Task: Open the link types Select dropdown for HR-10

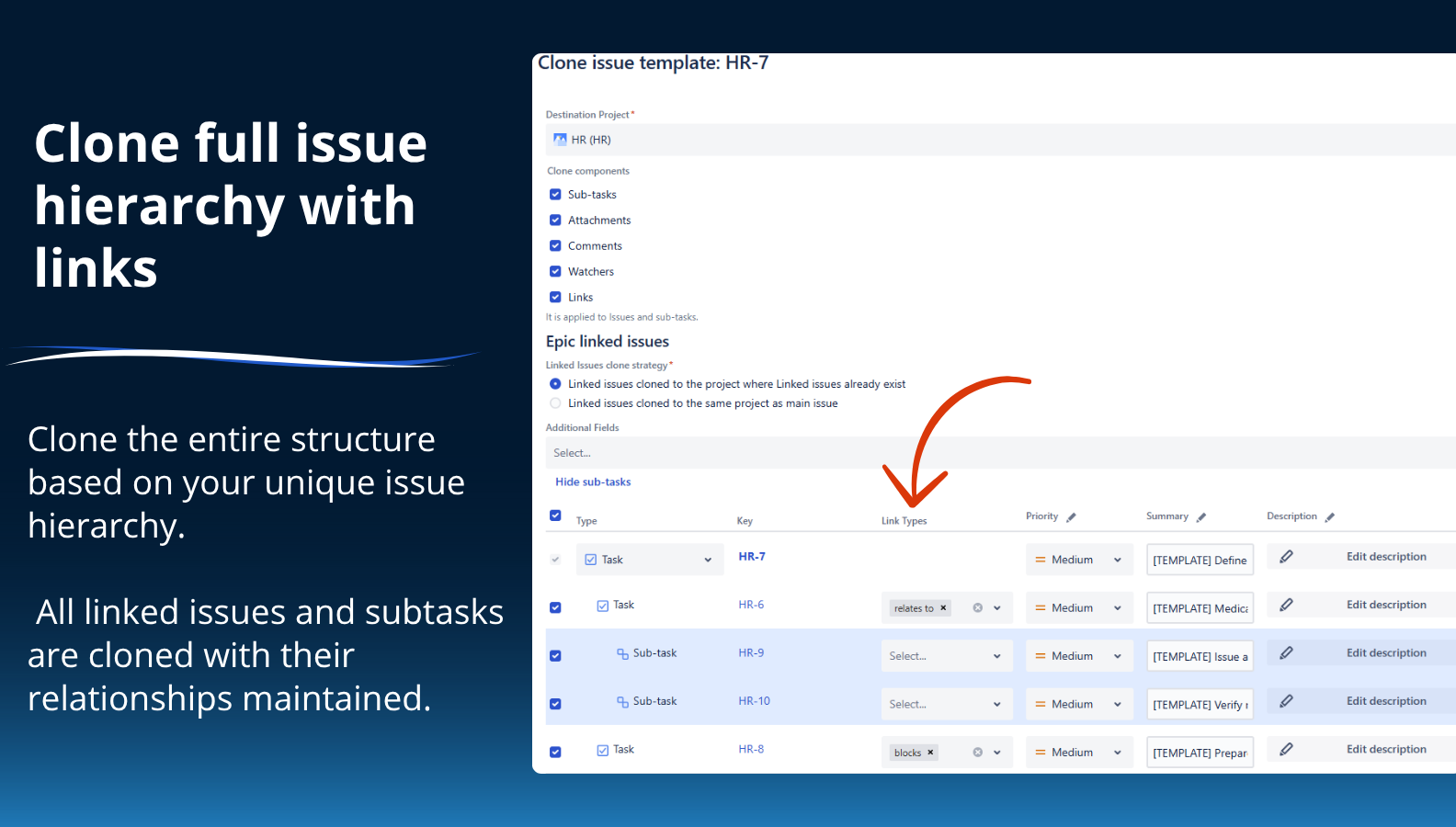Action: click(x=947, y=704)
